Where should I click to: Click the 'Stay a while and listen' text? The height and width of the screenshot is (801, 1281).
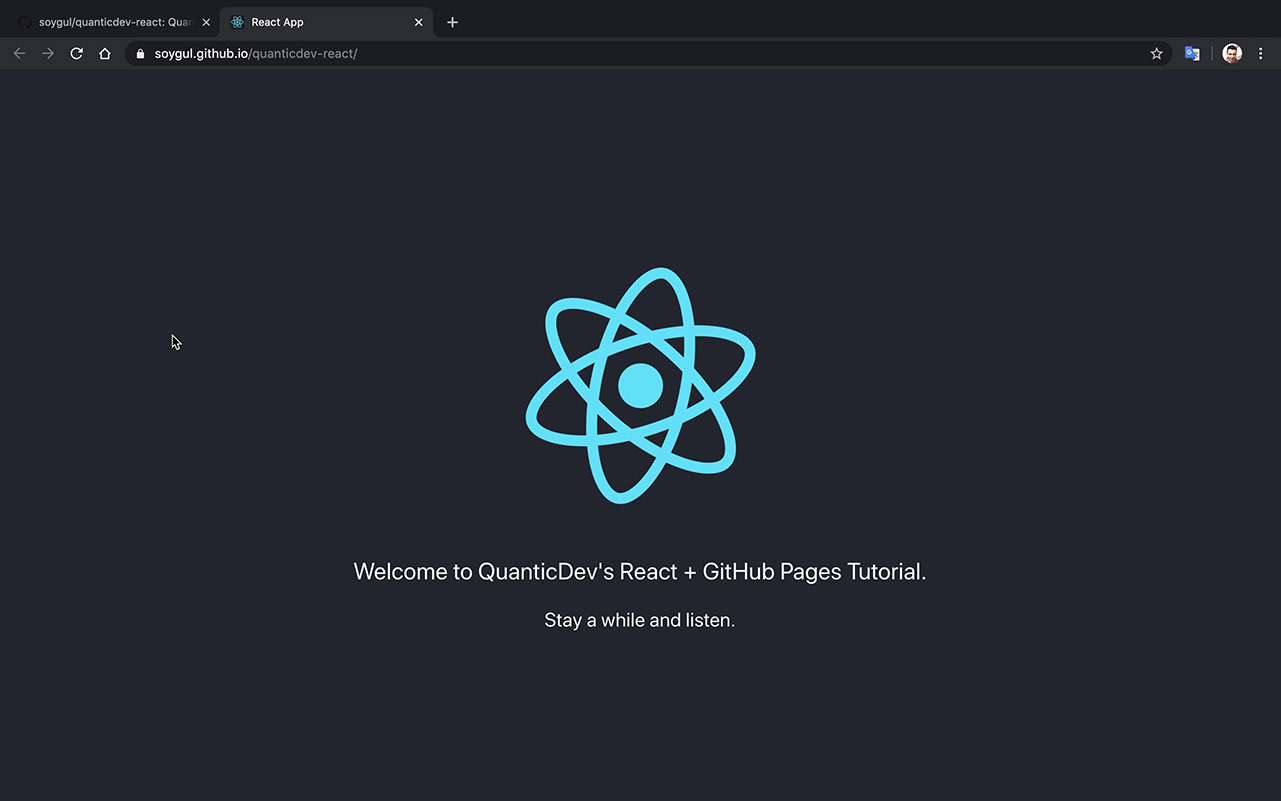(639, 619)
